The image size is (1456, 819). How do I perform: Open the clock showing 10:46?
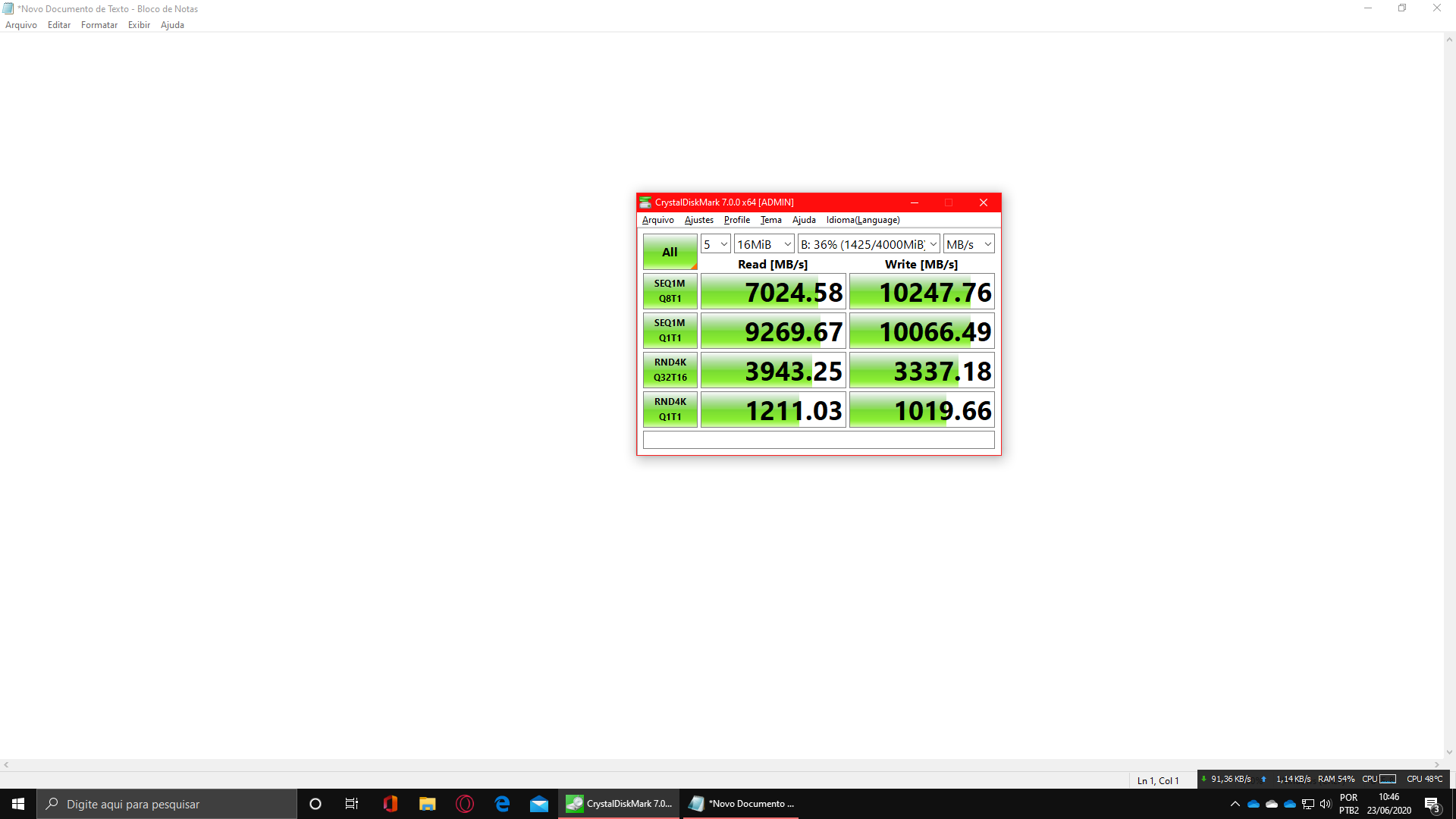(1389, 804)
